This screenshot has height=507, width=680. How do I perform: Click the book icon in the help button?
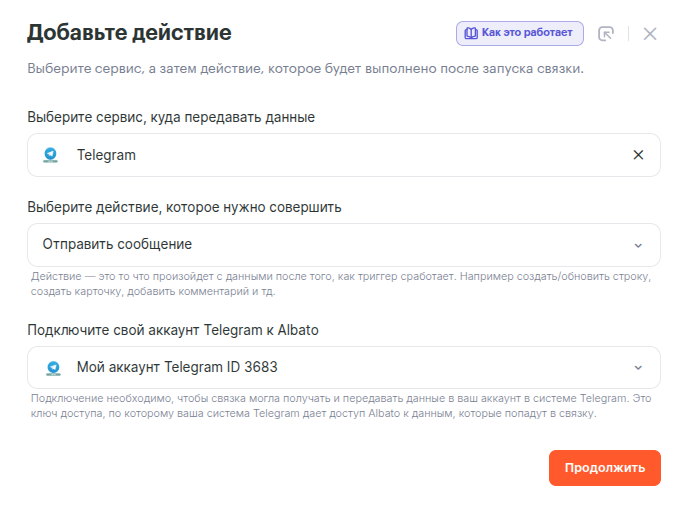[470, 33]
